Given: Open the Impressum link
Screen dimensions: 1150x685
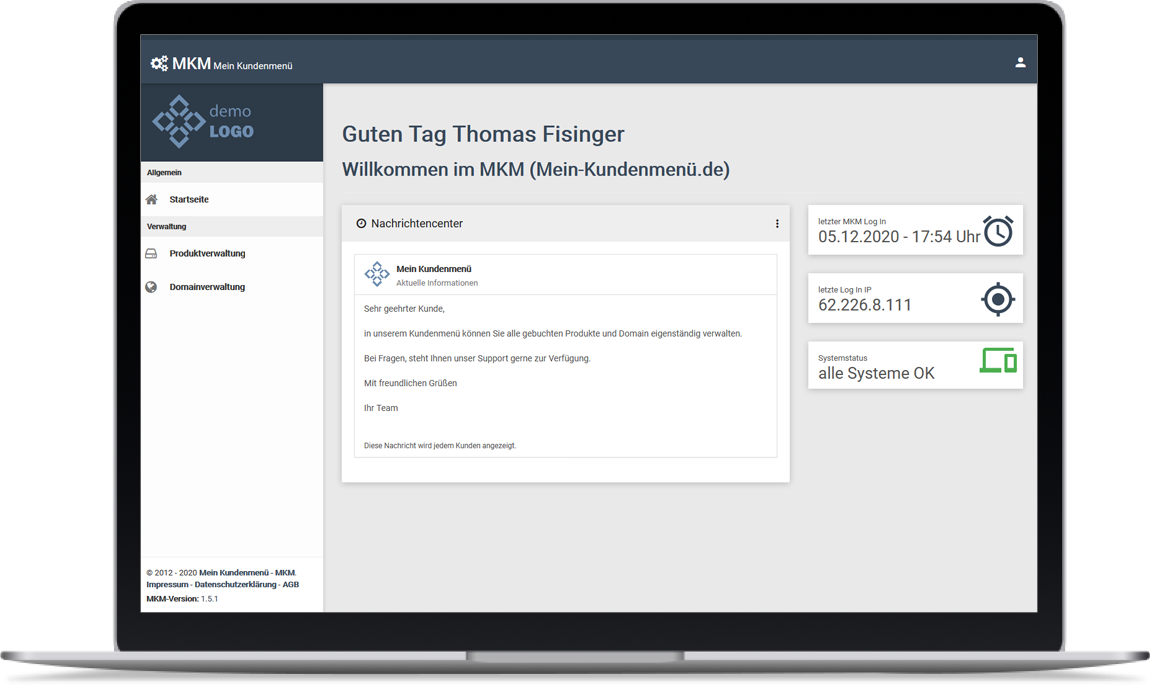Looking at the screenshot, I should 167,585.
